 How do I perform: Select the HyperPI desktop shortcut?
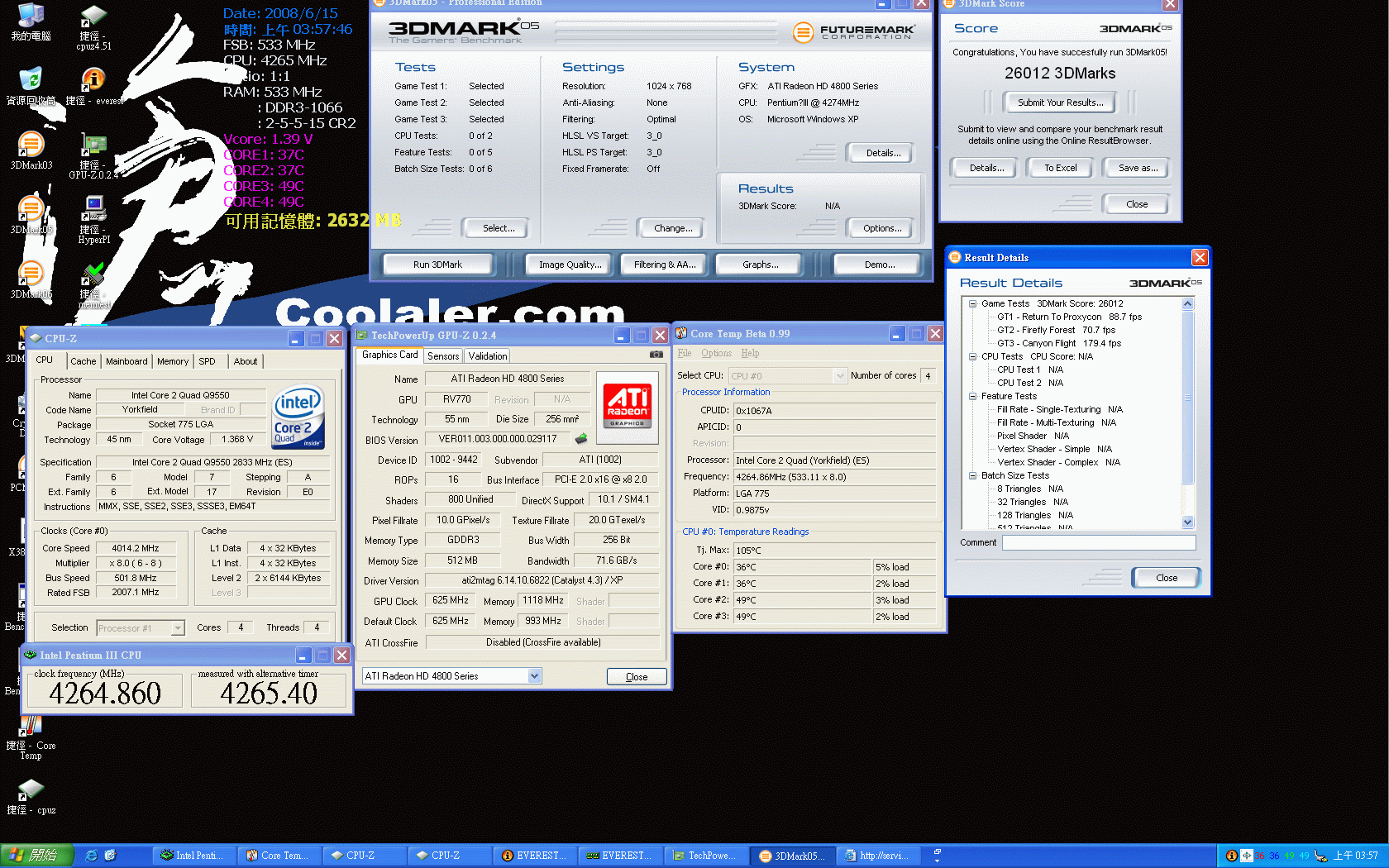pyautogui.click(x=94, y=221)
